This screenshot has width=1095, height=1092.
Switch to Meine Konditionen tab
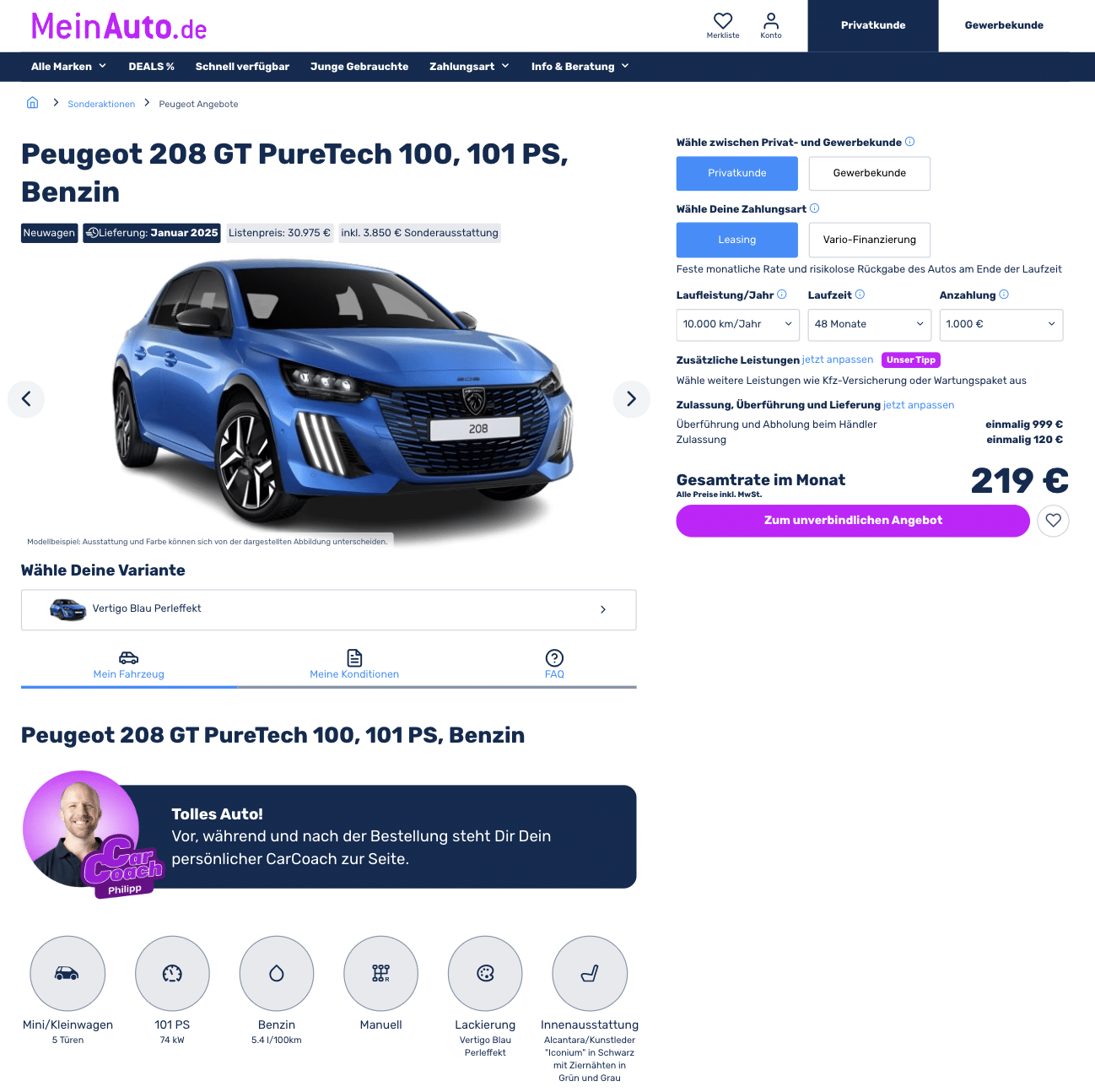pos(354,664)
